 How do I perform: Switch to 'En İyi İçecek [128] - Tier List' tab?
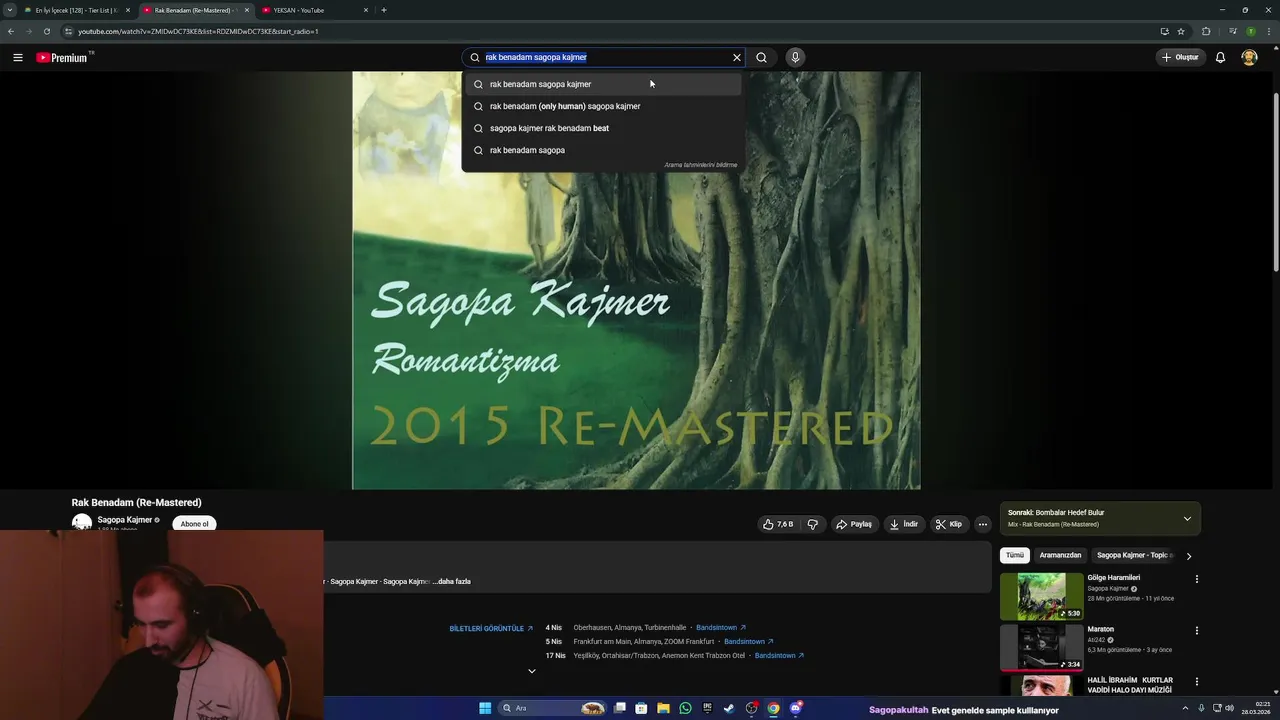pos(75,10)
